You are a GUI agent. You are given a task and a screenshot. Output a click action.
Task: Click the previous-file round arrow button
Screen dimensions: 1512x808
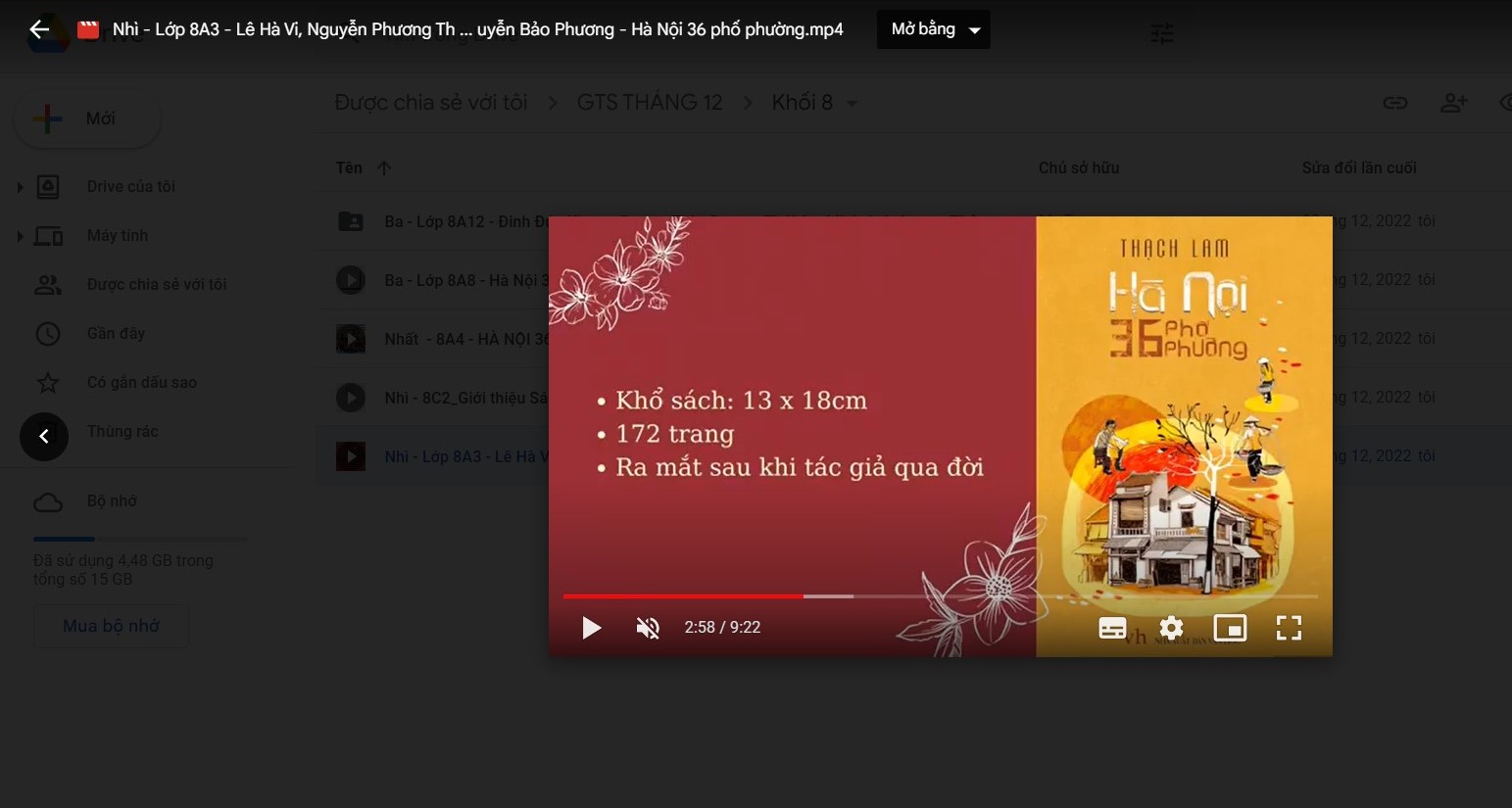[x=44, y=436]
